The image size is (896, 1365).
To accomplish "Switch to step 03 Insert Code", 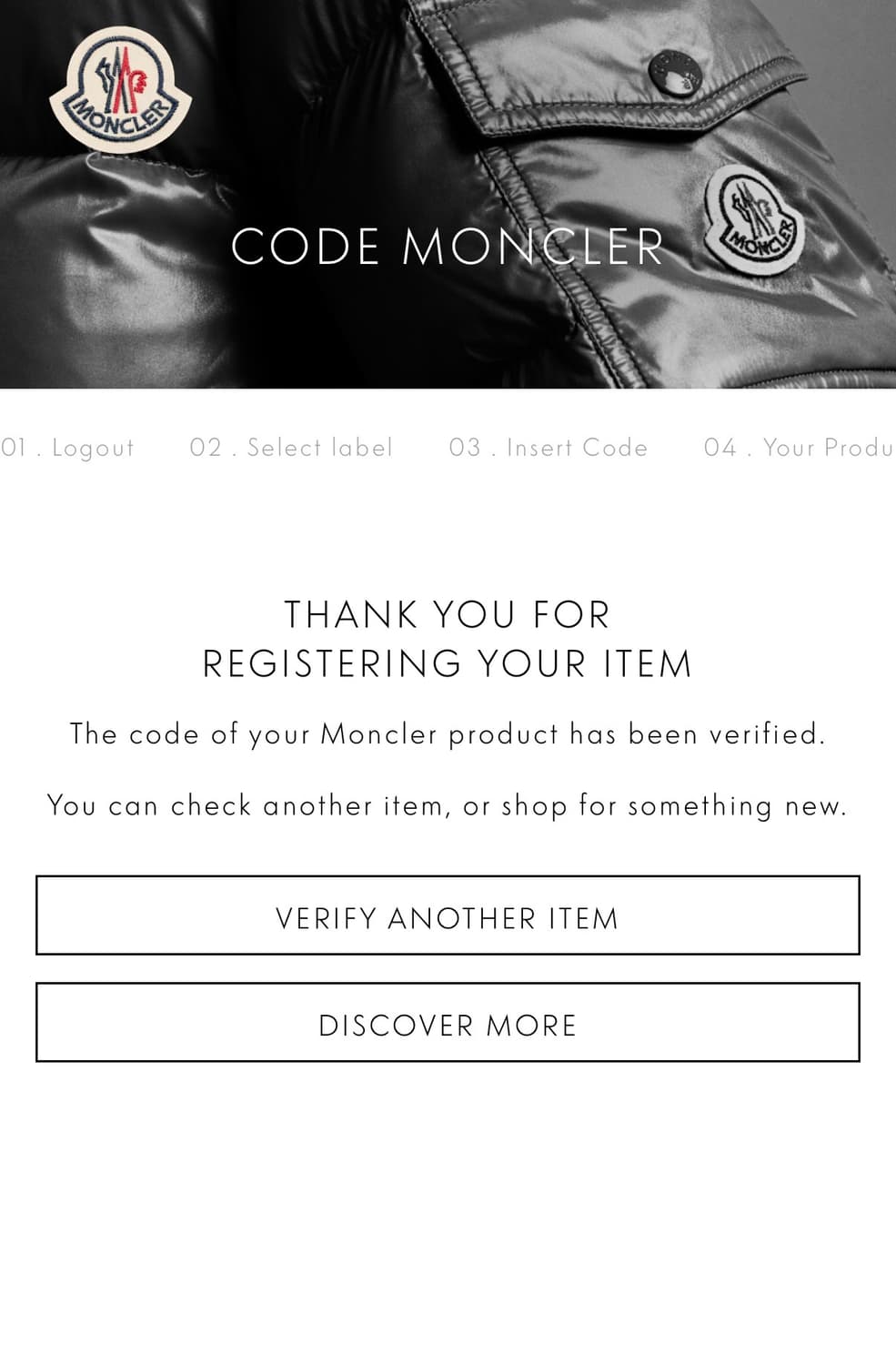I will [549, 448].
